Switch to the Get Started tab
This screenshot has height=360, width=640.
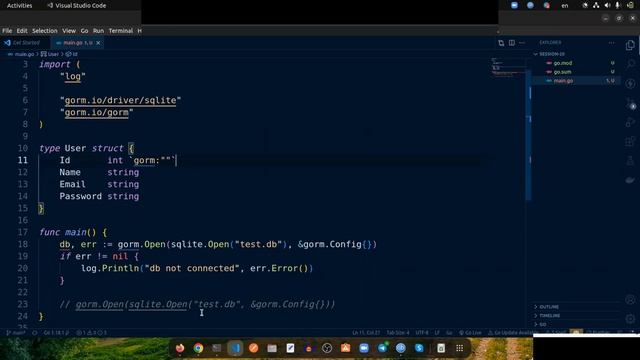coord(25,42)
